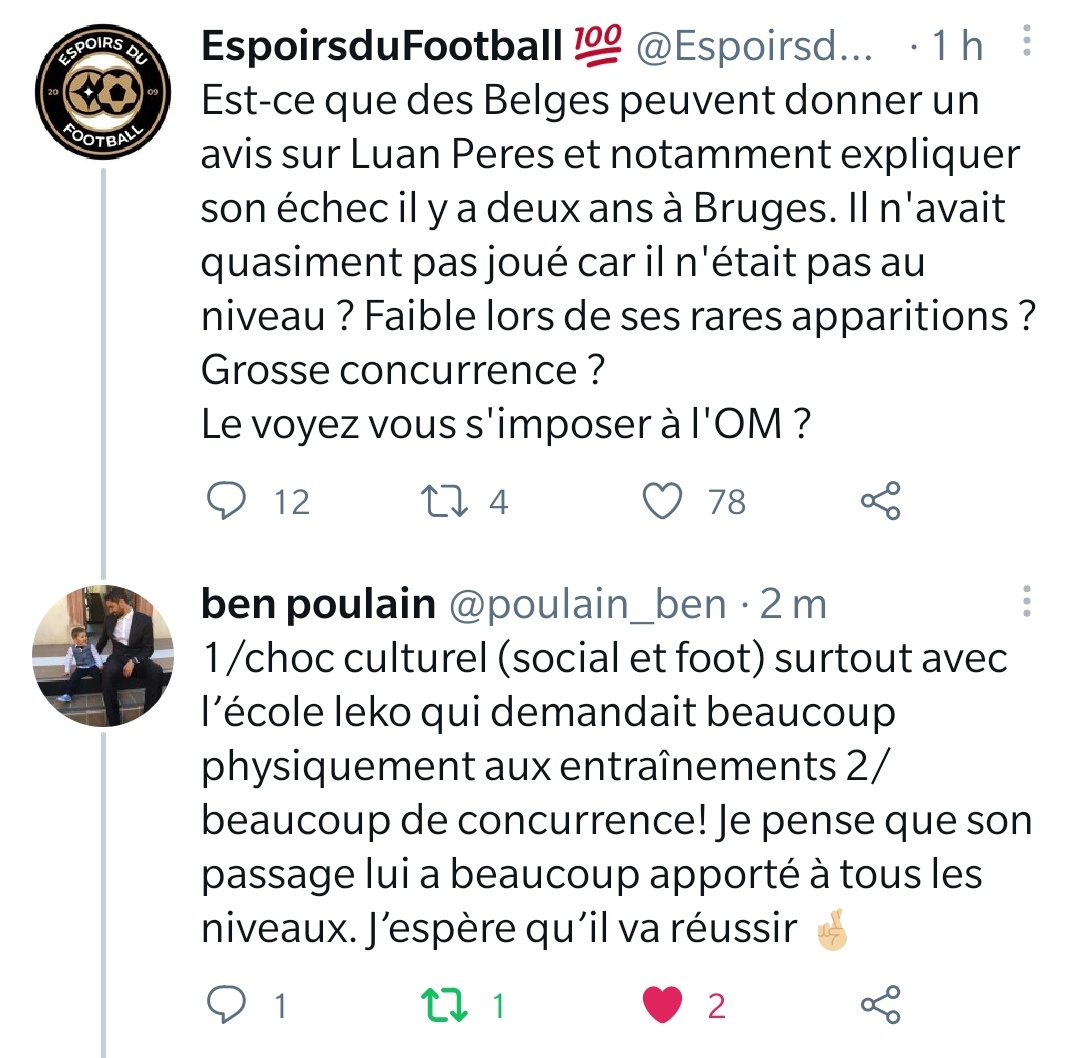Unlike ben poulain's reply tweet
Screen dimensions: 1080x1058
click(x=661, y=1005)
